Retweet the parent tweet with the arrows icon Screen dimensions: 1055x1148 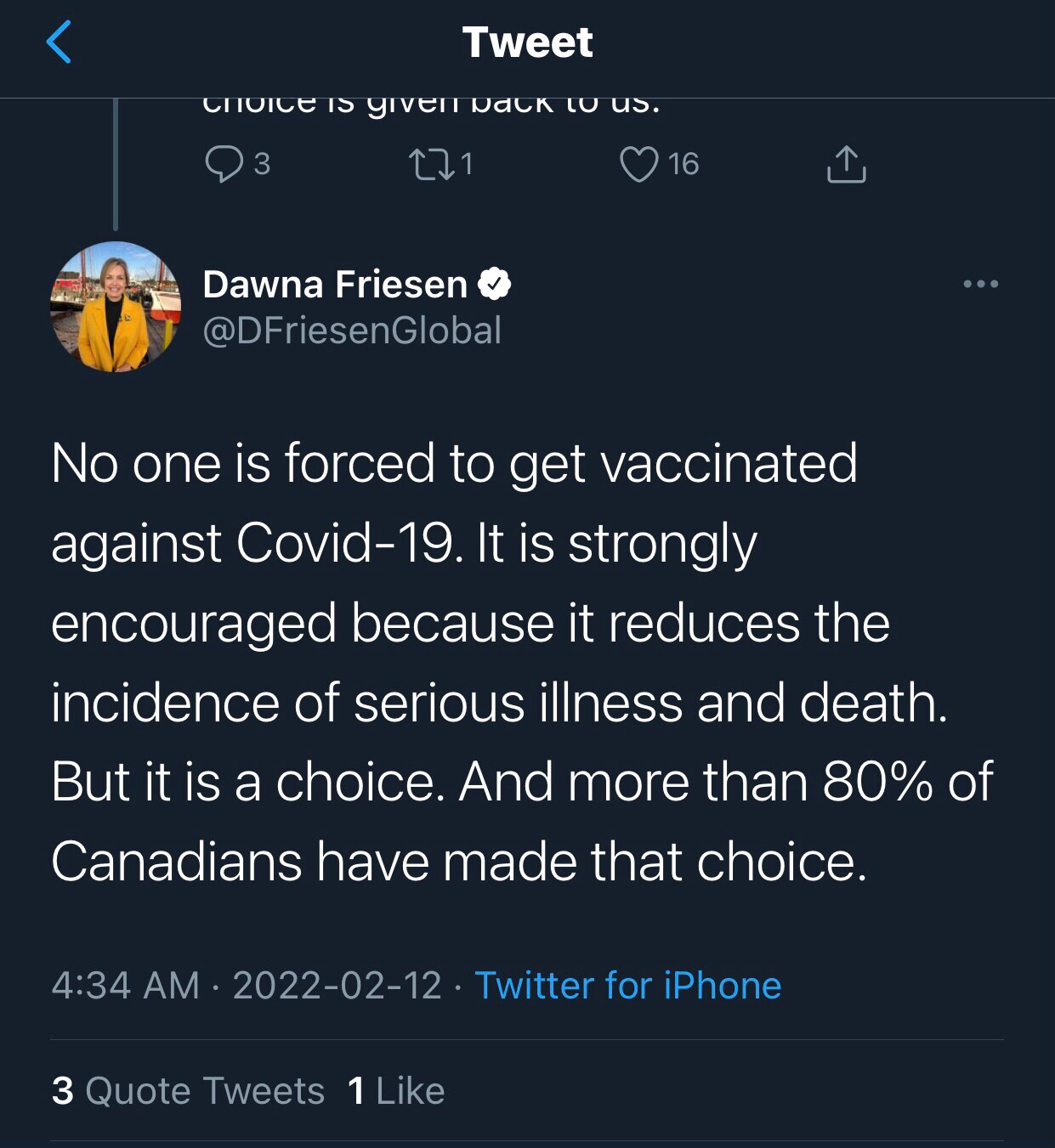point(432,164)
